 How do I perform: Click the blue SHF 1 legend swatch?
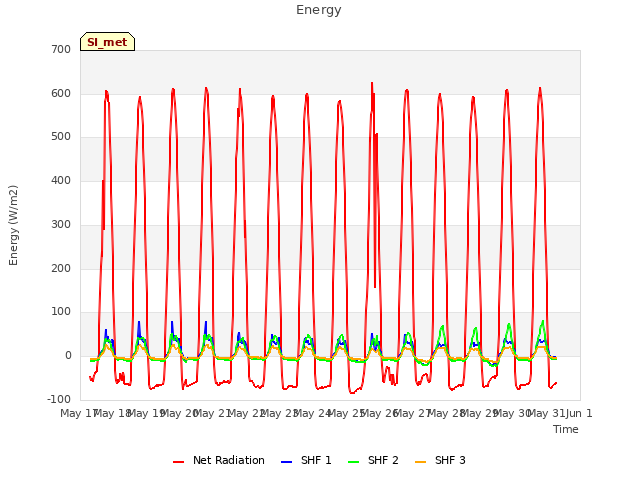287,462
